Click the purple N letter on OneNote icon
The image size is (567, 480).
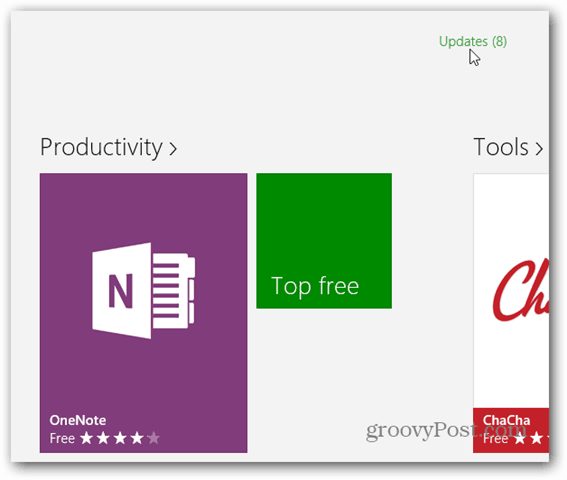coord(121,291)
